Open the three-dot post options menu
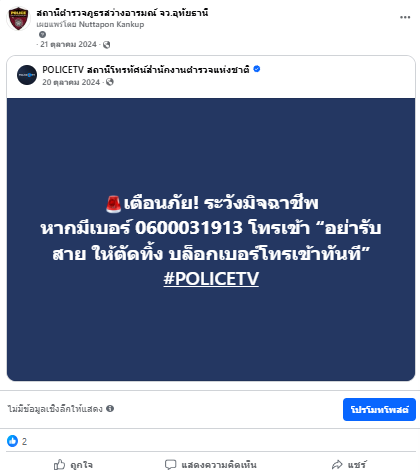 click(x=405, y=17)
